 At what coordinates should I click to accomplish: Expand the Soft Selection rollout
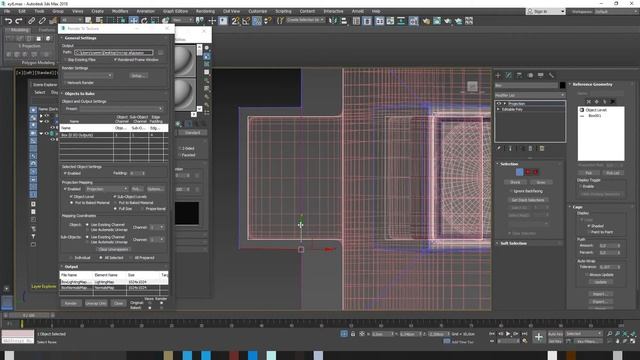click(513, 243)
